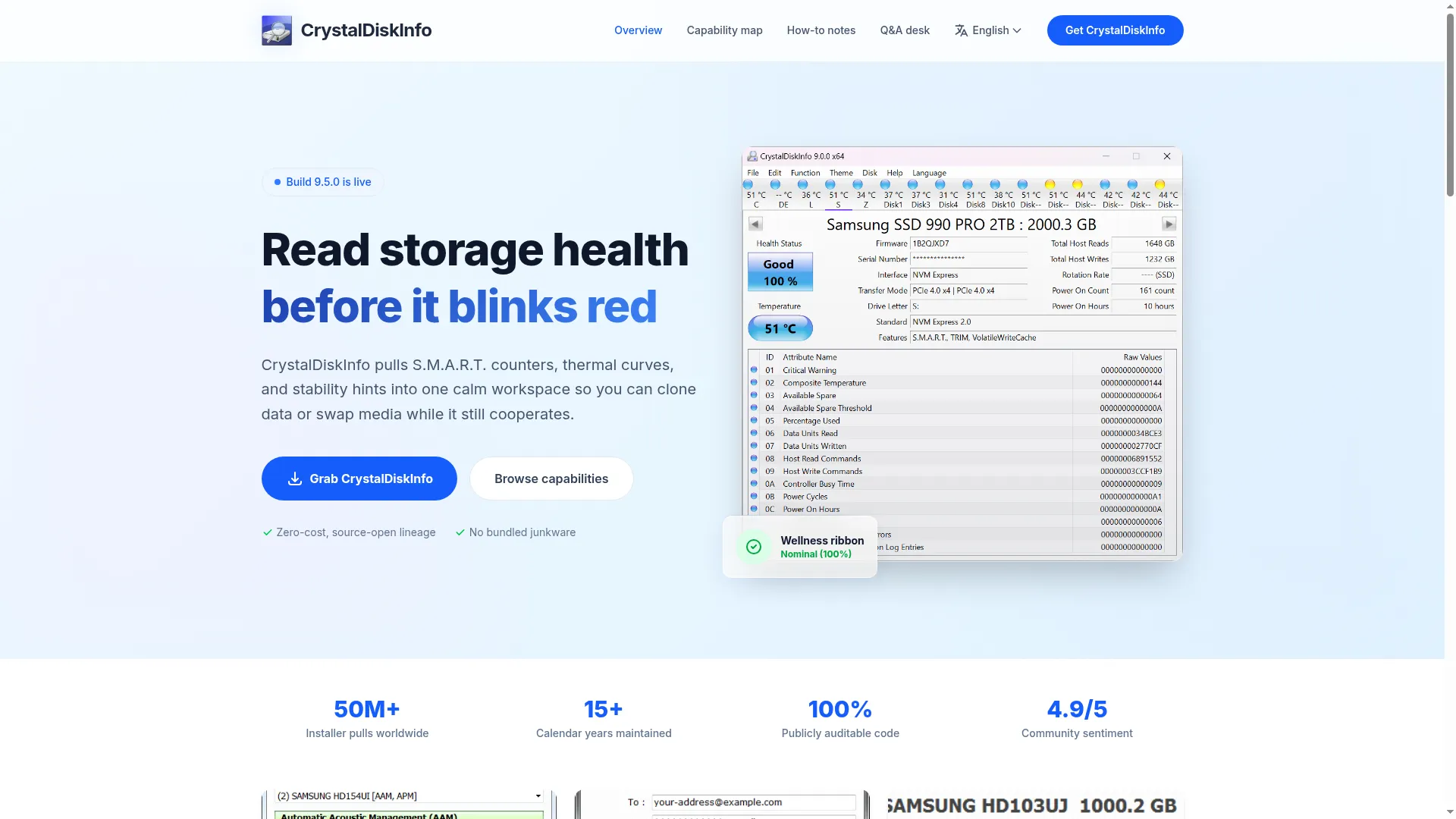Click the Wellness ribbon check icon
Image resolution: width=1456 pixels, height=819 pixels.
(x=754, y=547)
